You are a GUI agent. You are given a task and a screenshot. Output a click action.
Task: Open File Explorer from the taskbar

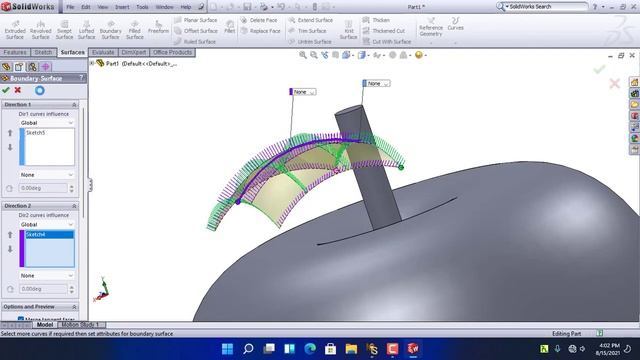click(x=351, y=349)
